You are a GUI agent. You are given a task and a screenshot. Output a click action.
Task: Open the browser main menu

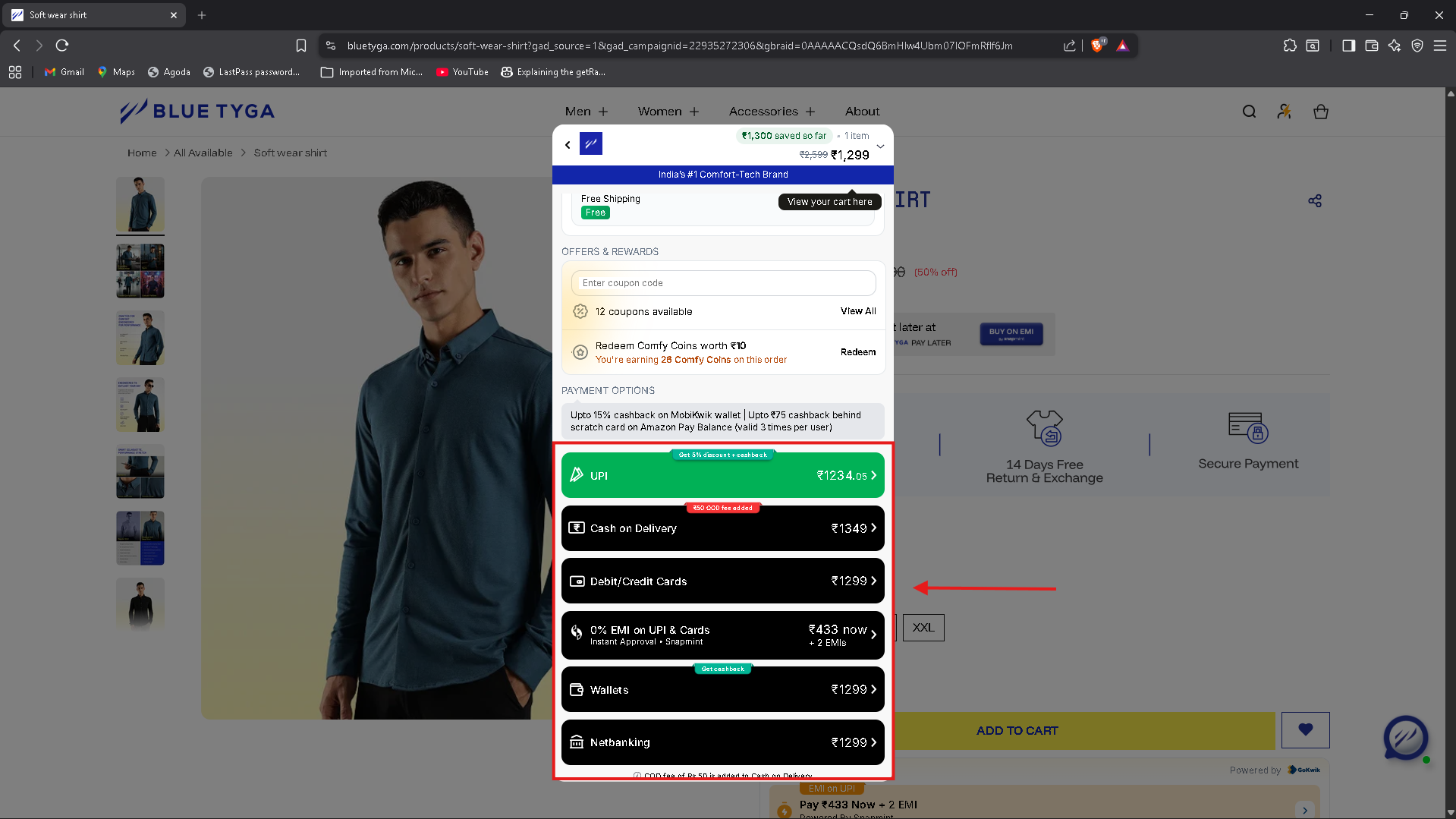[x=1440, y=46]
